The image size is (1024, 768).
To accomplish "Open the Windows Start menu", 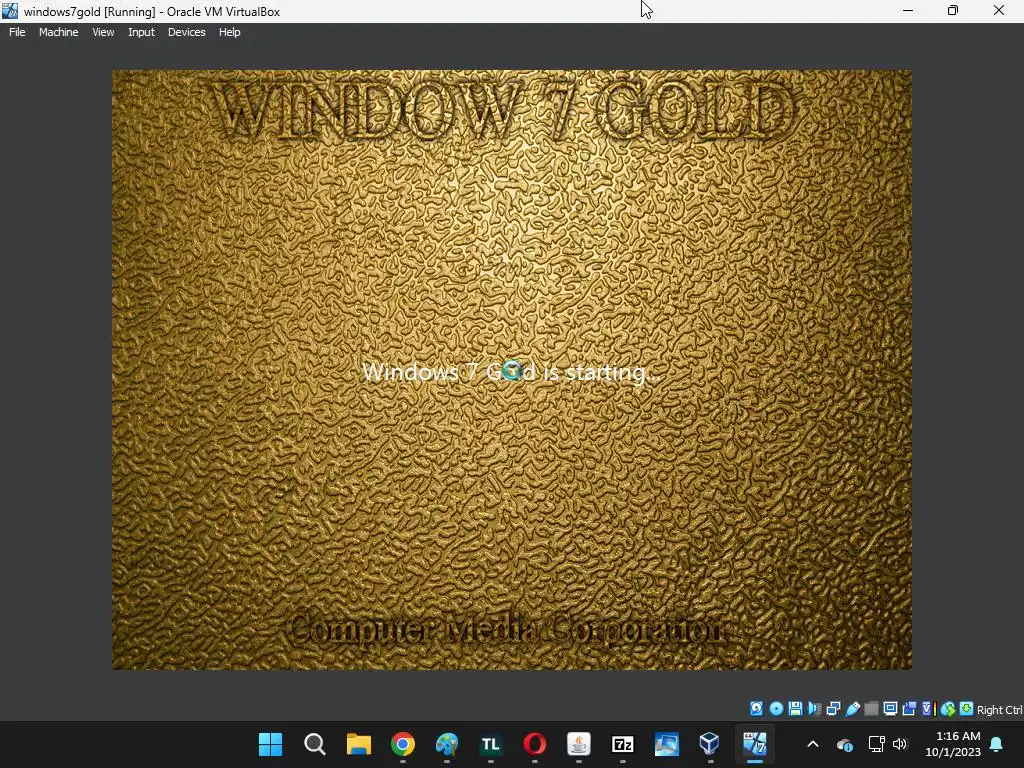I will tap(270, 744).
